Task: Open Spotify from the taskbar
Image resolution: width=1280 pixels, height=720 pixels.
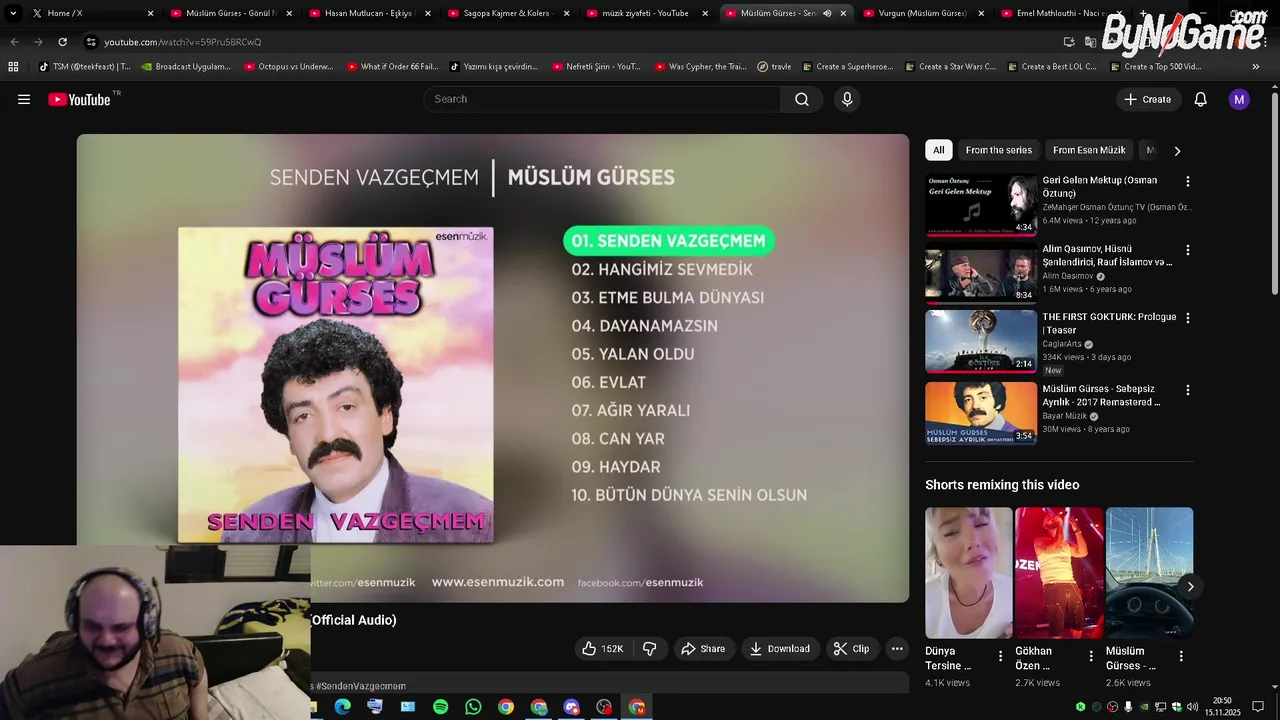Action: [441, 707]
